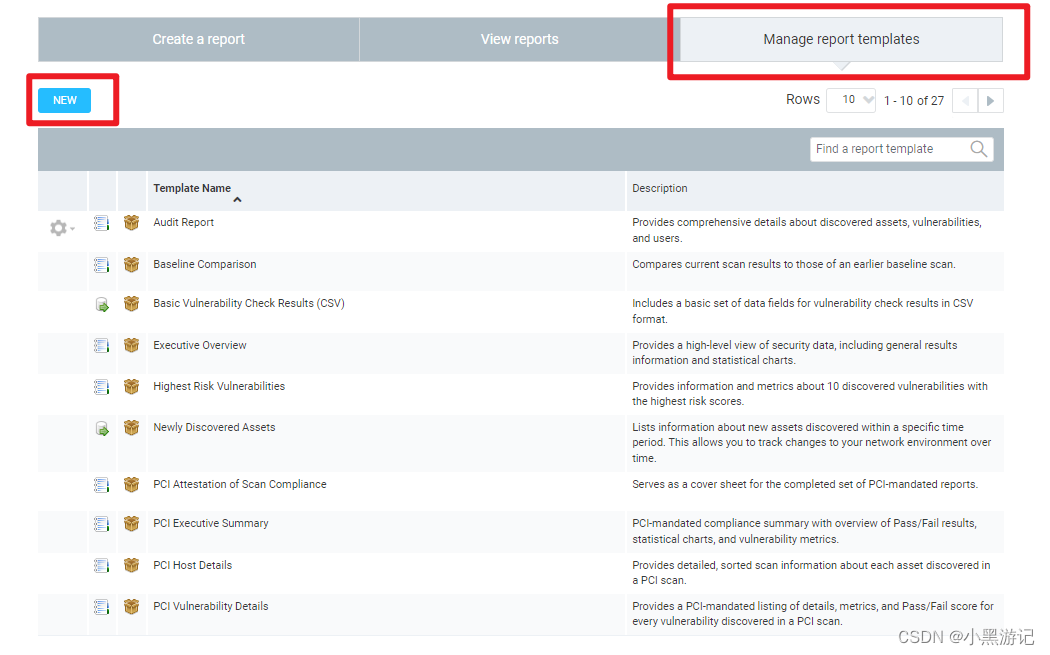Click document type icon for Executive Overview
This screenshot has width=1050, height=655.
pyautogui.click(x=101, y=346)
